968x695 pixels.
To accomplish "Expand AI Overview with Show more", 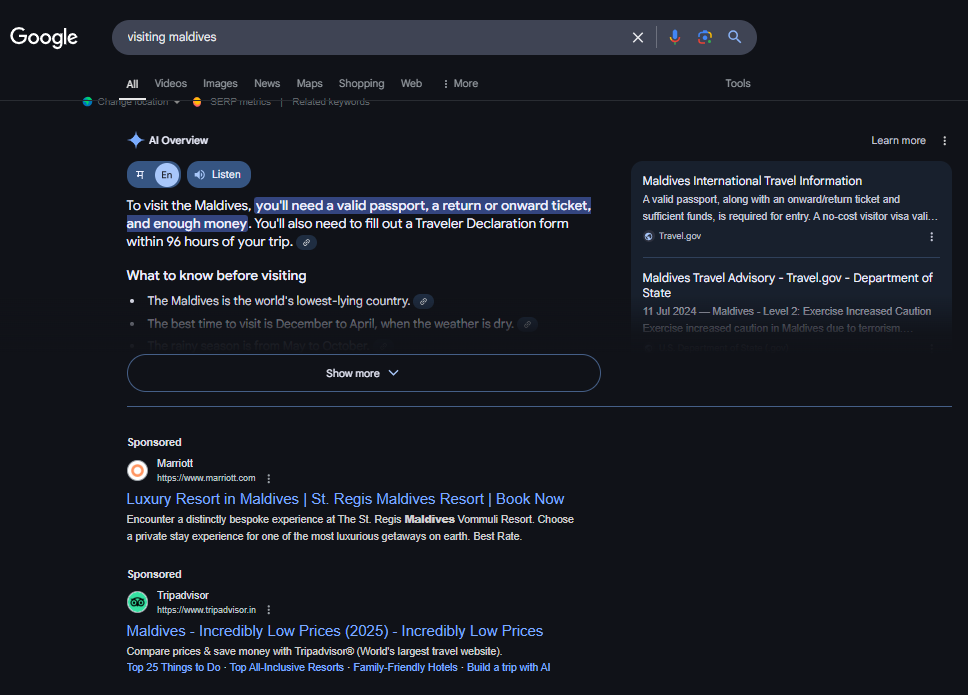I will click(364, 373).
